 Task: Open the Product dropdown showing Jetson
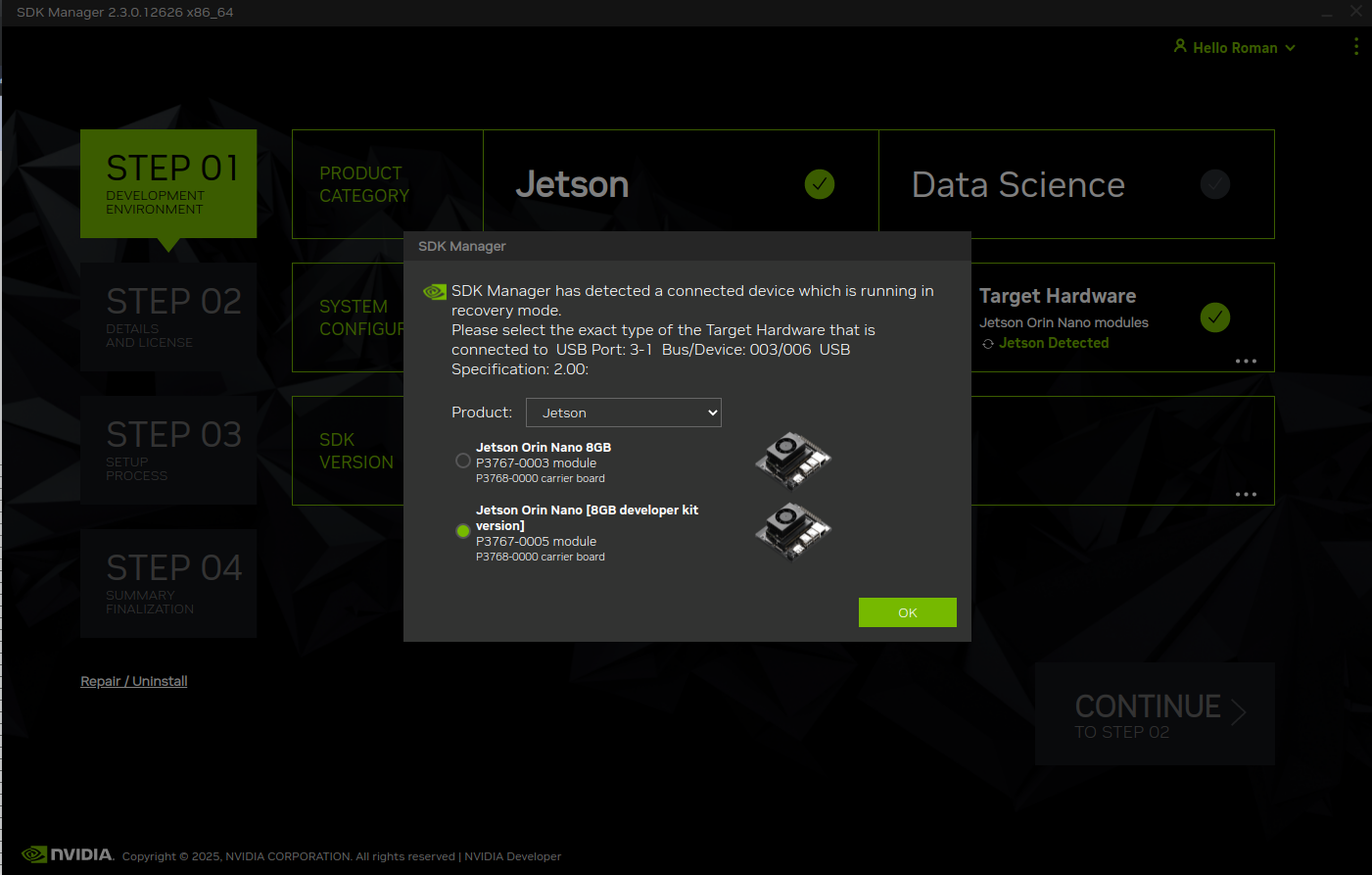[624, 413]
